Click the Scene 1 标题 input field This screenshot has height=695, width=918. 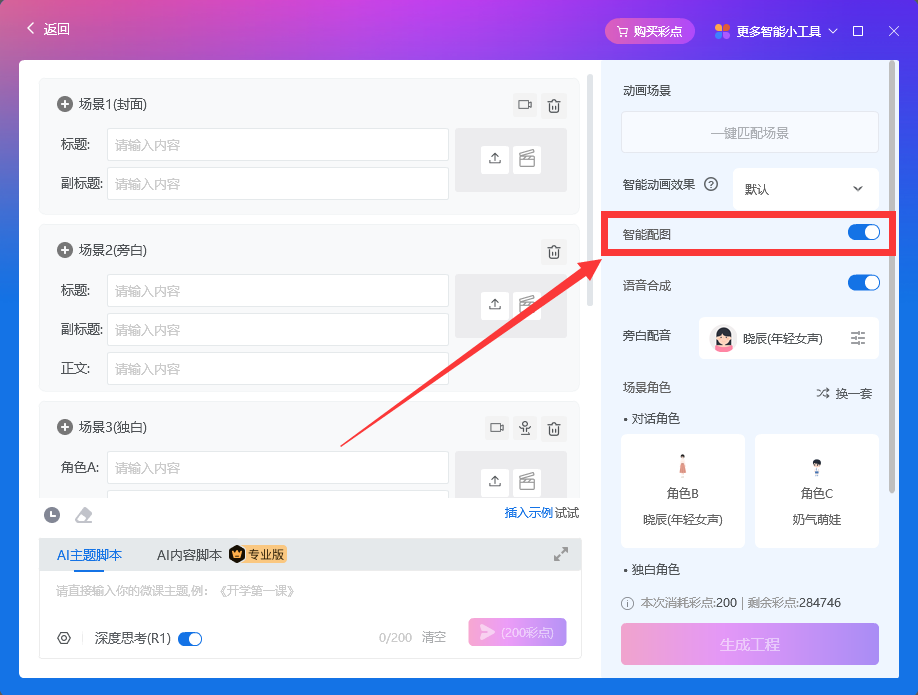277,145
